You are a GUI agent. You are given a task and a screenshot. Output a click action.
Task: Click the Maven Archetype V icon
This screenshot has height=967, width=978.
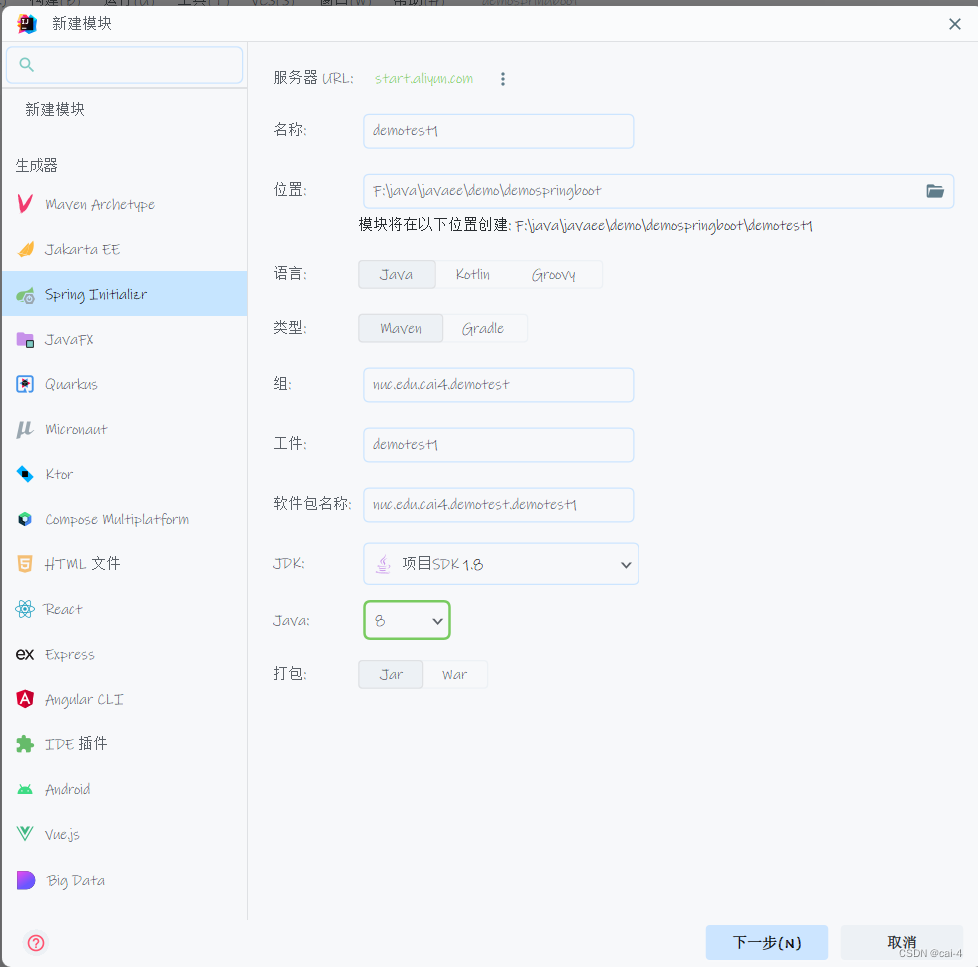tap(25, 204)
